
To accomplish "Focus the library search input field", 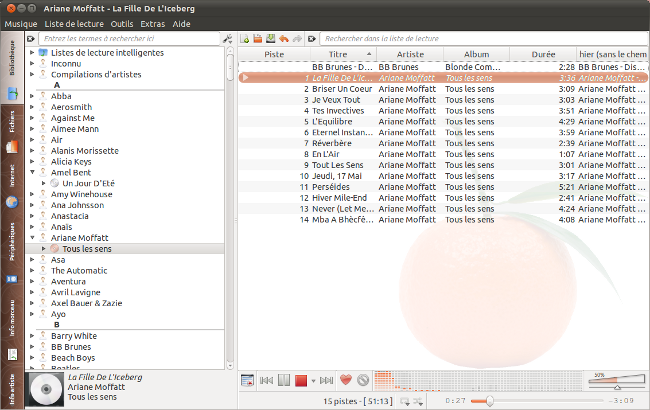I will click(x=129, y=39).
